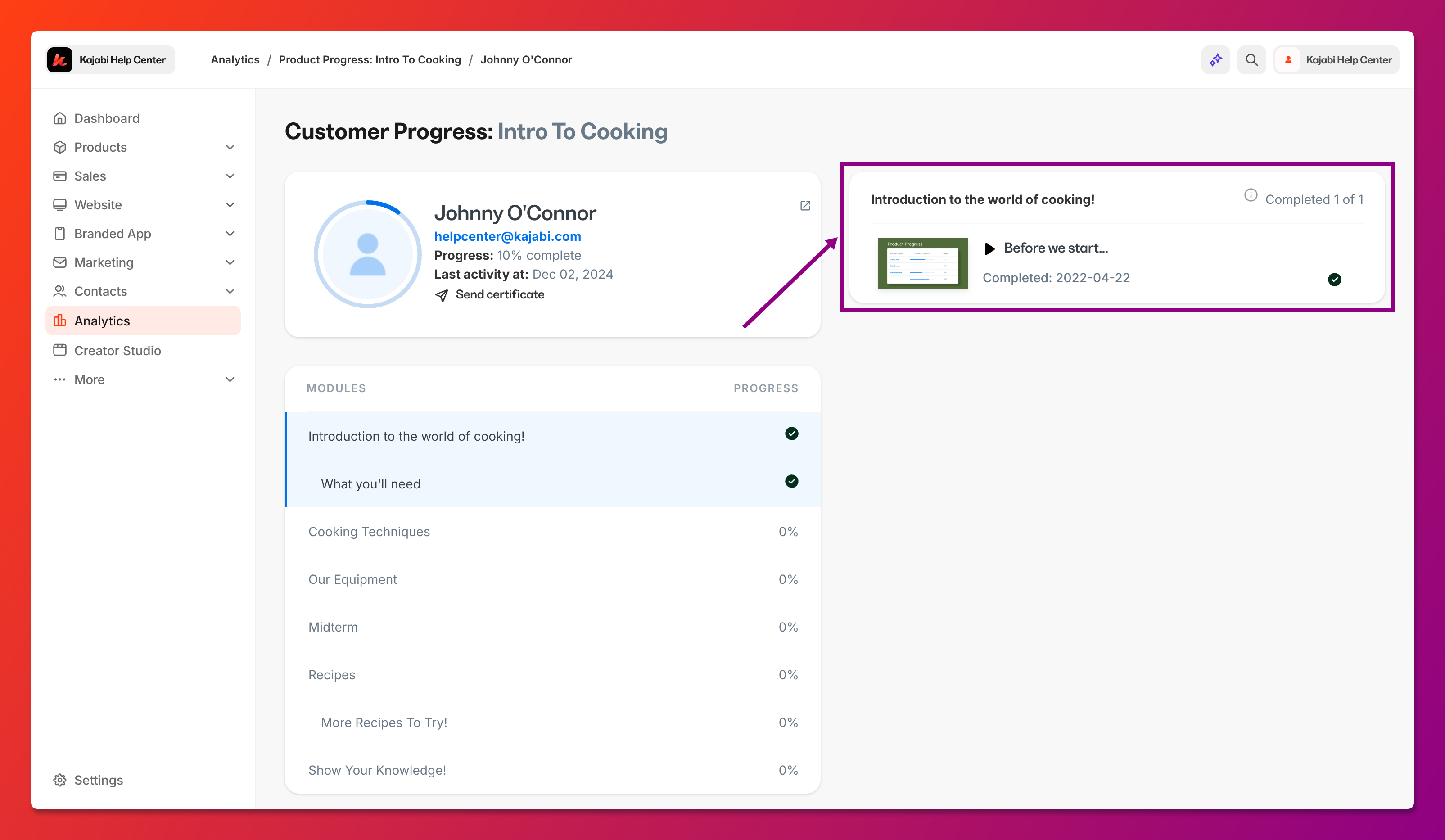Expand the Products sidebar chevron
This screenshot has height=840, width=1445.
(x=230, y=147)
